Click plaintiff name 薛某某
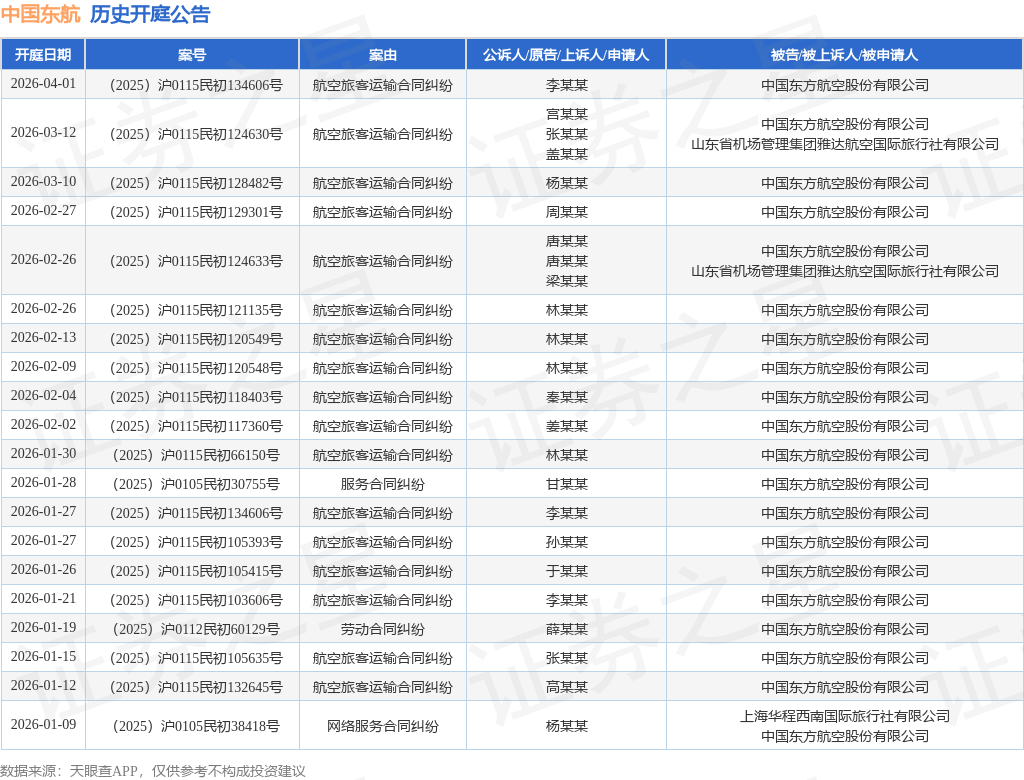The image size is (1024, 780). [566, 629]
